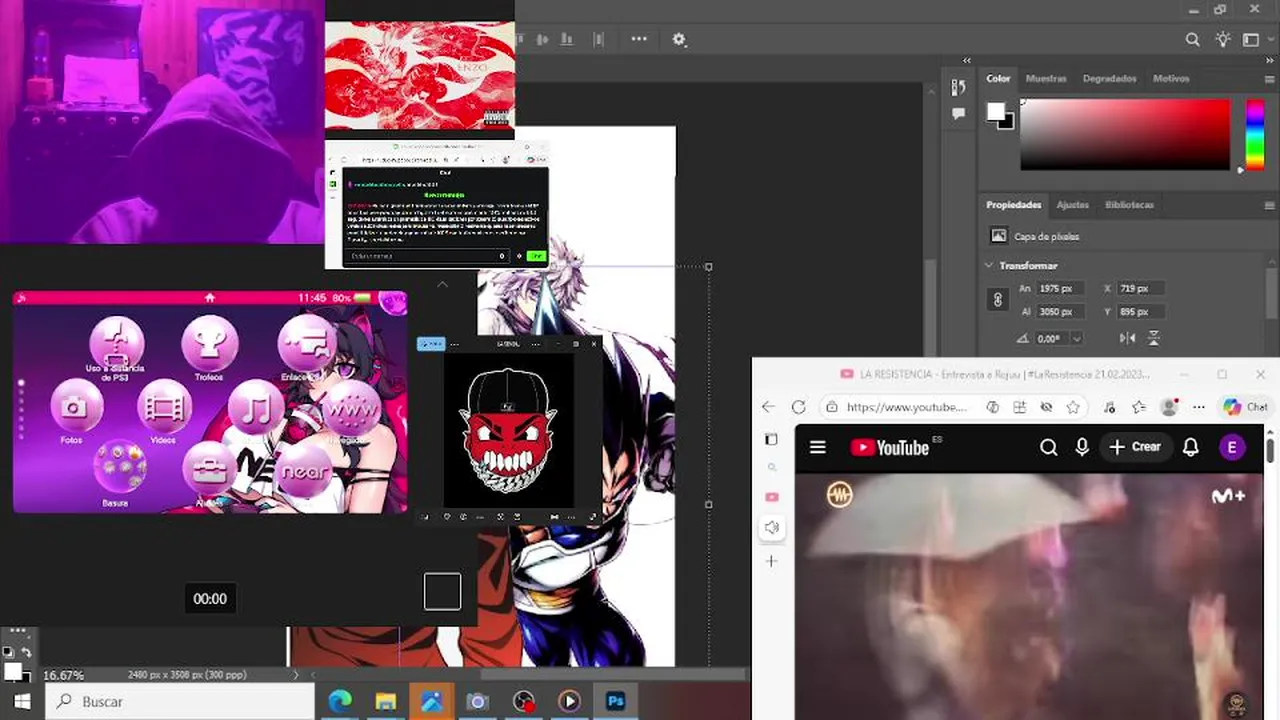The height and width of the screenshot is (720, 1280).
Task: Open Photoshop options bar gear settings
Action: (x=679, y=39)
